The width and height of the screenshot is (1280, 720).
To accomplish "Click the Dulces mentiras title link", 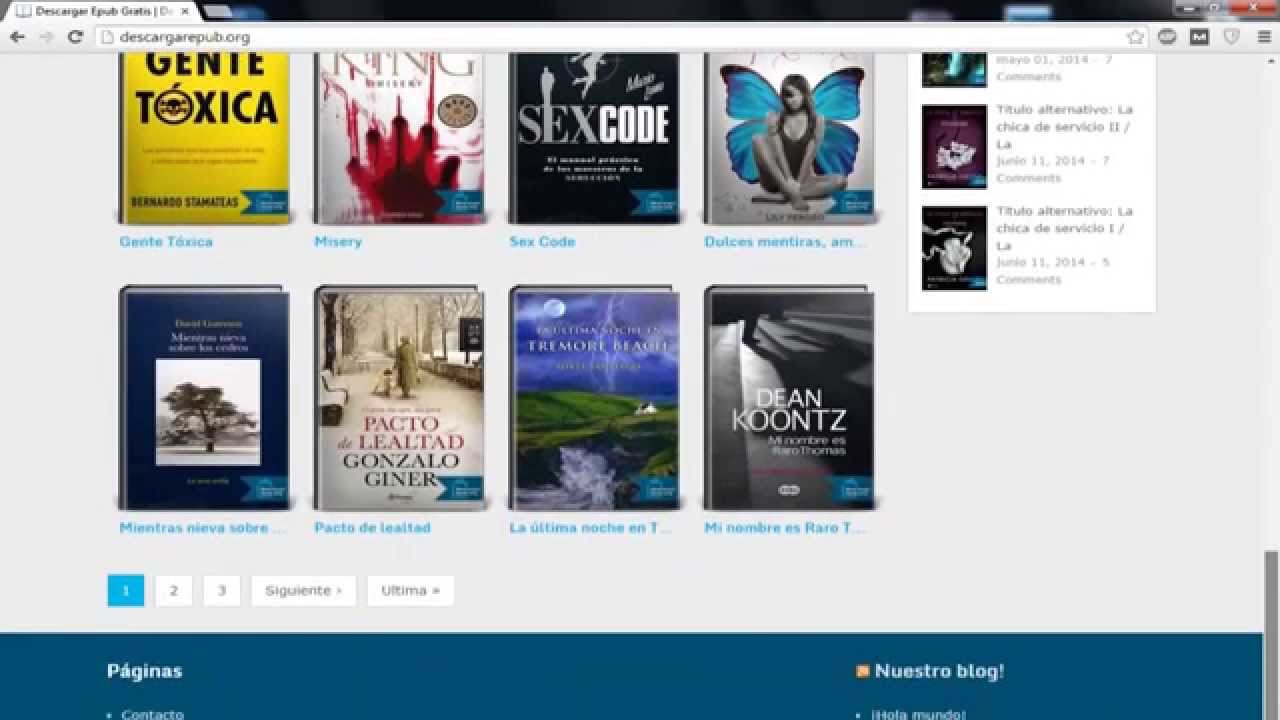I will 785,242.
